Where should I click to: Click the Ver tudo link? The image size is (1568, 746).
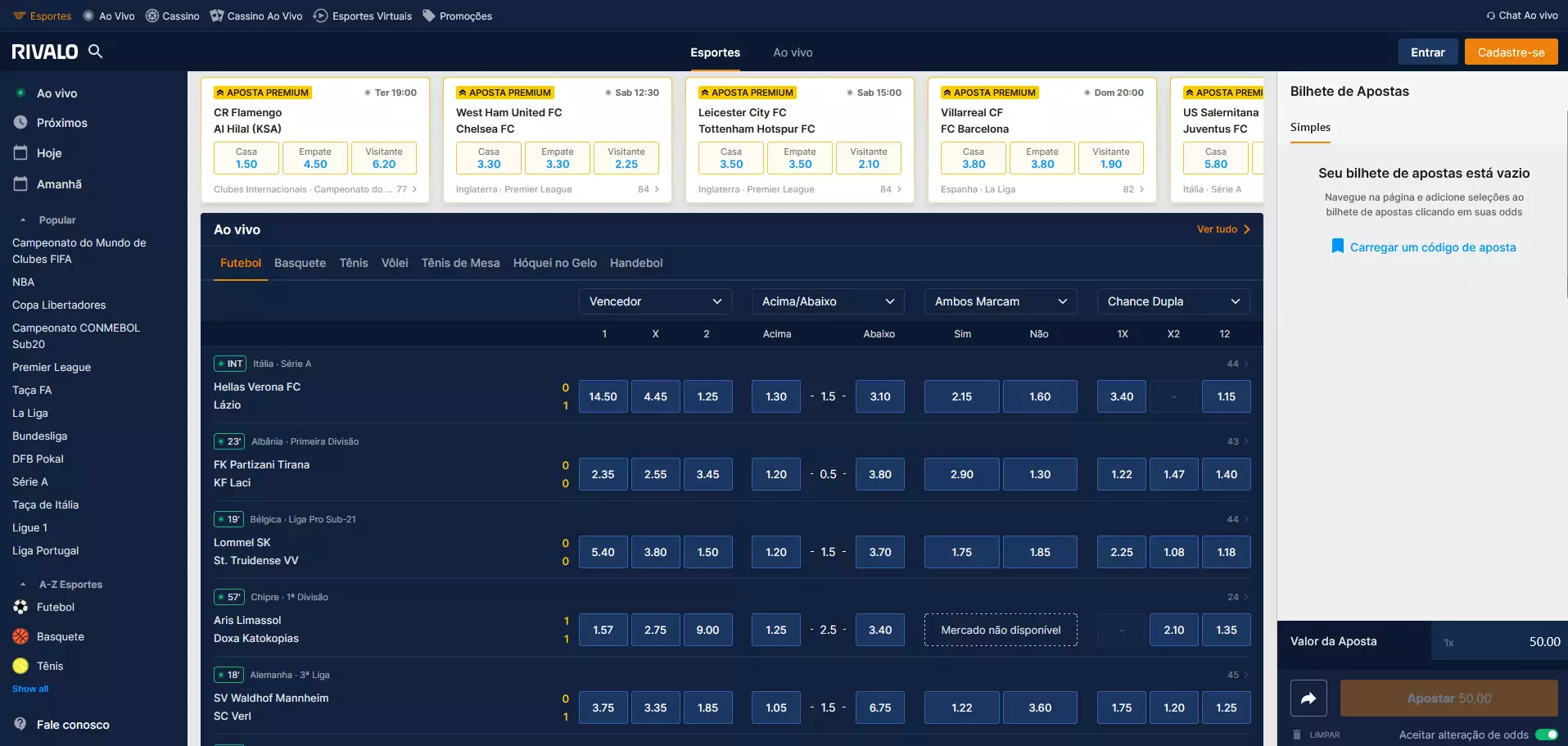[1223, 229]
